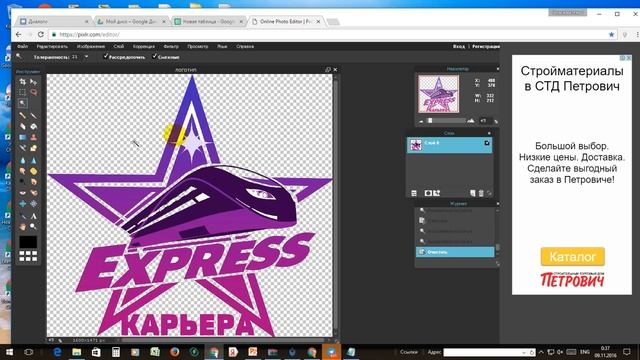Bookmark page with the star icon

click(x=611, y=35)
